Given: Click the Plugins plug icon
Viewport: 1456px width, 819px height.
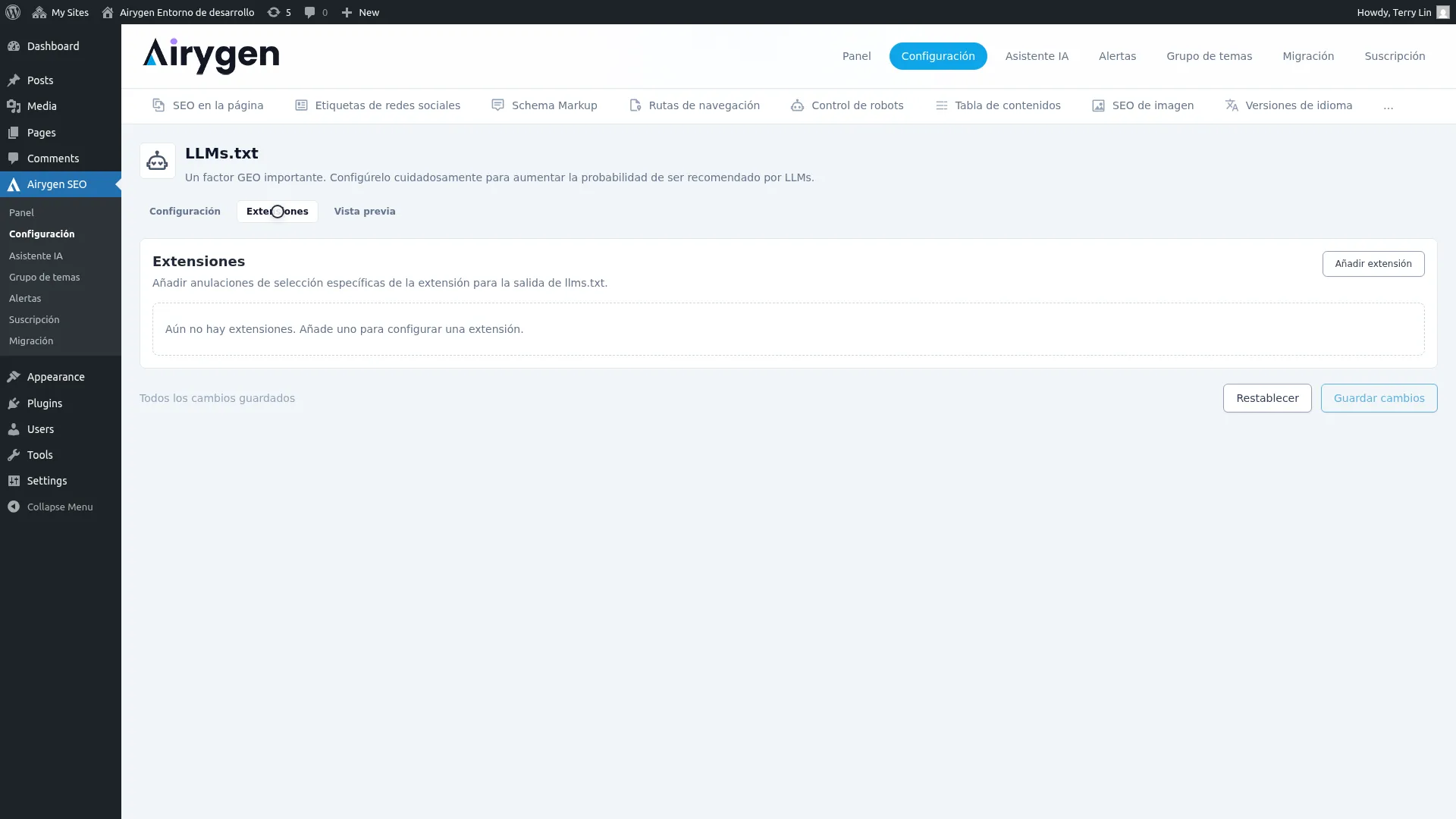Looking at the screenshot, I should (x=14, y=403).
